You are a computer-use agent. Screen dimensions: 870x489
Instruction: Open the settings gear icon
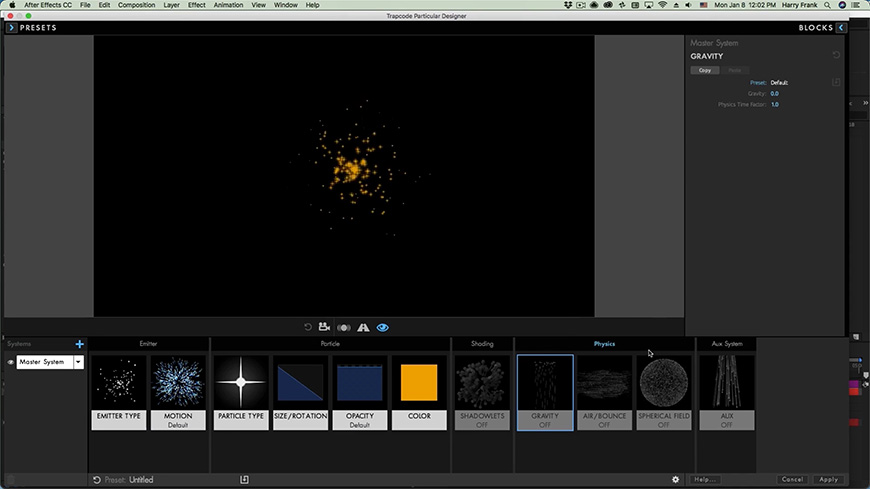(x=675, y=480)
